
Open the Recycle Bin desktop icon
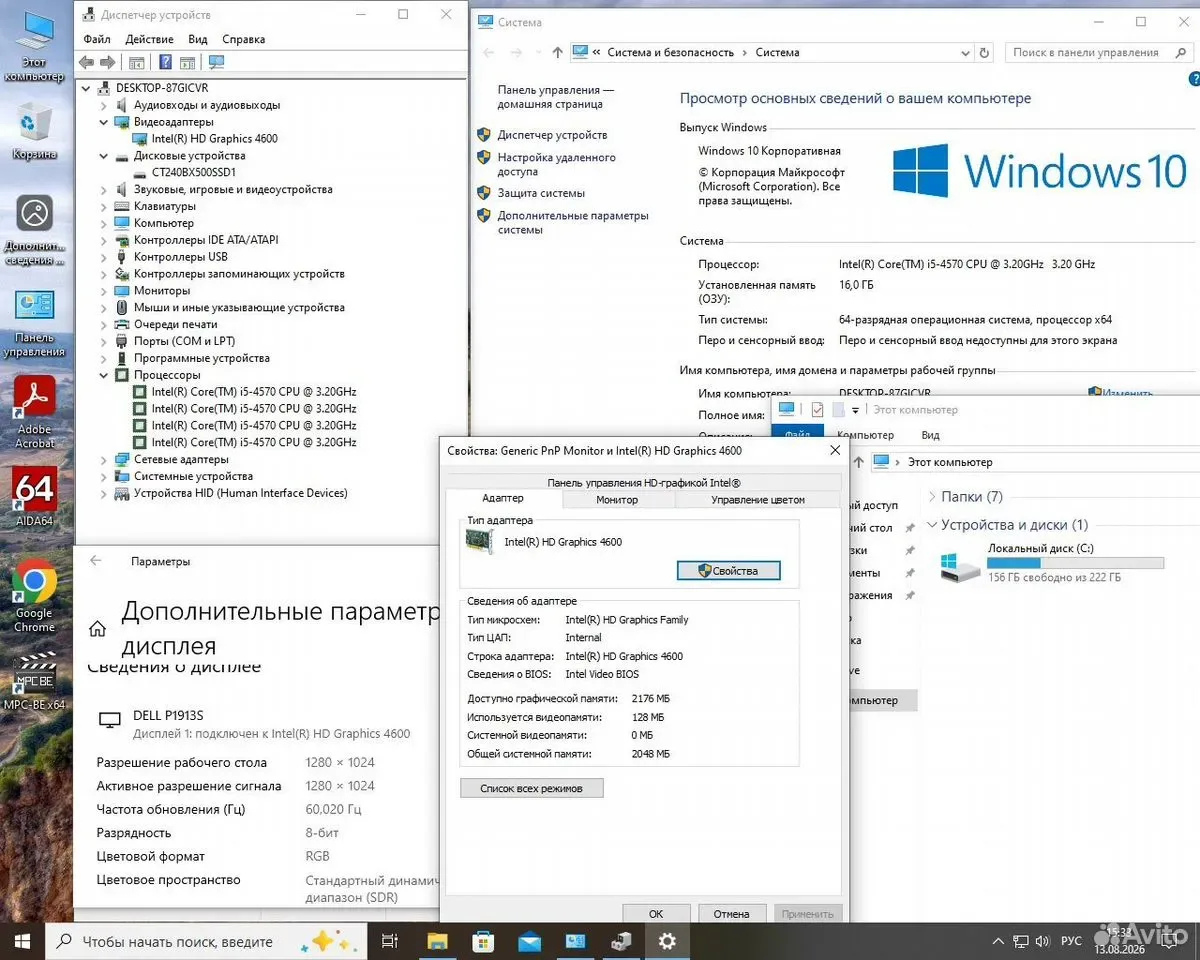[x=34, y=132]
